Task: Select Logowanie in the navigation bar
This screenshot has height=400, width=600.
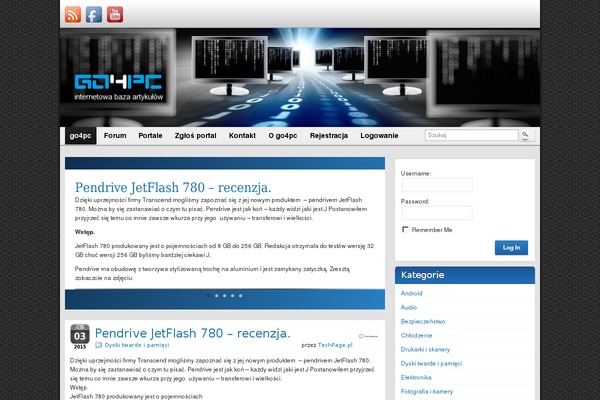Action: coord(379,135)
